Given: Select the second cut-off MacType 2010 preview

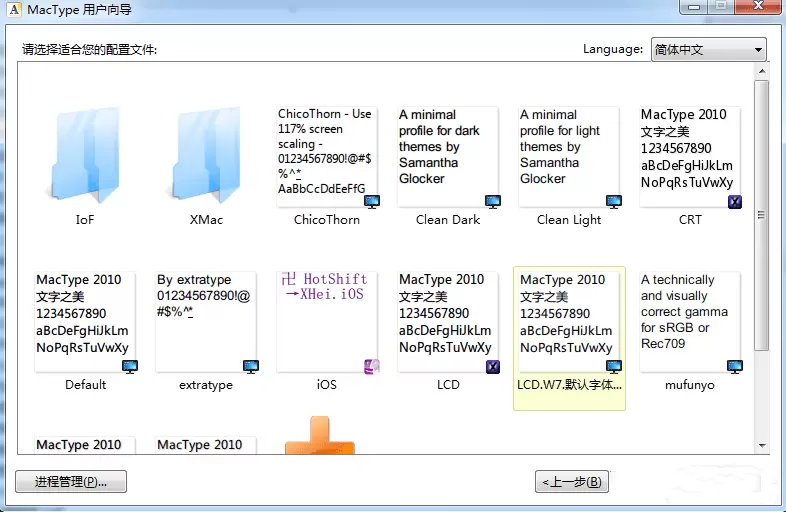Looking at the screenshot, I should point(206,445).
